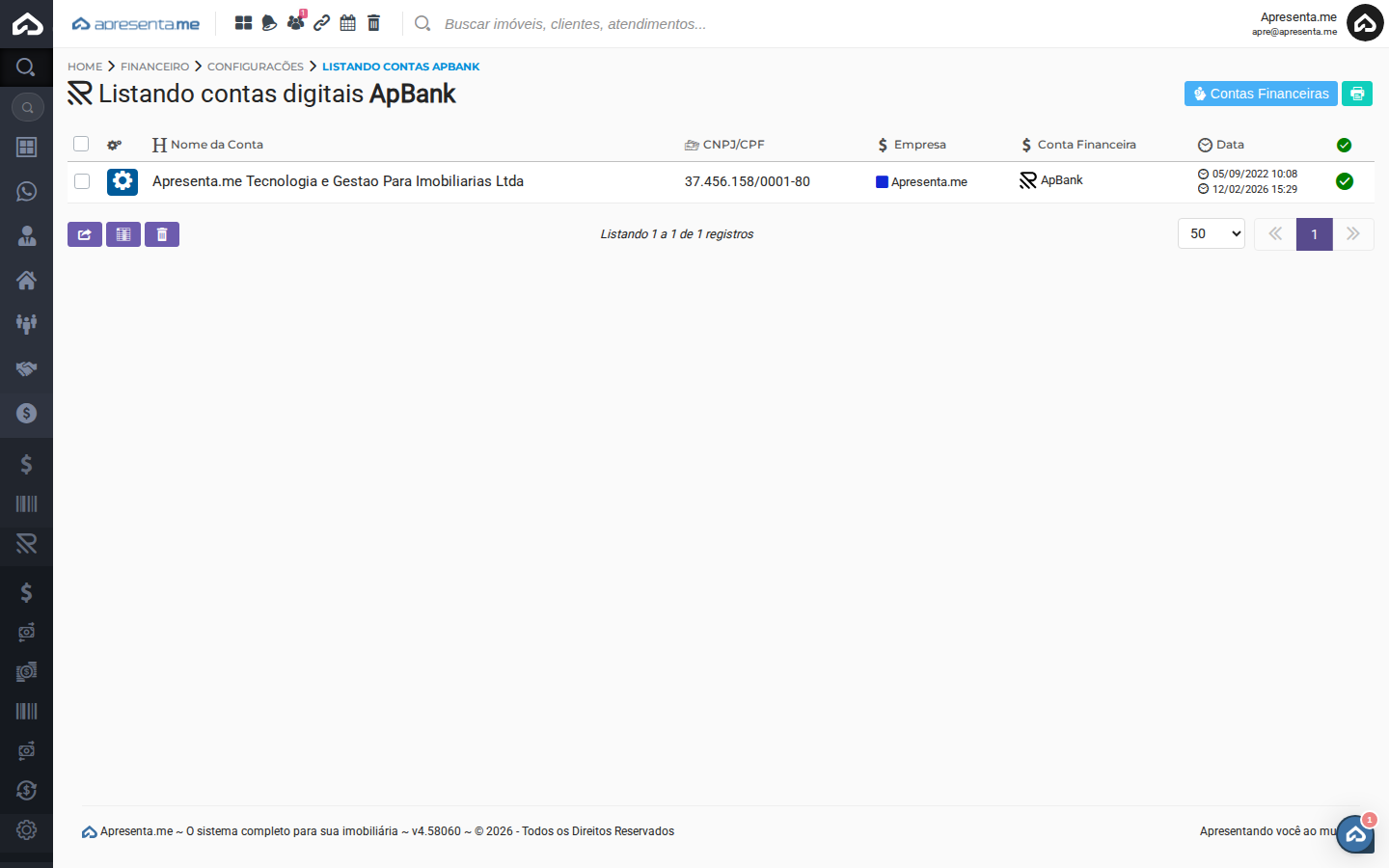Click the green status check on the account row
Screen dimensions: 1389x868
point(1345,181)
